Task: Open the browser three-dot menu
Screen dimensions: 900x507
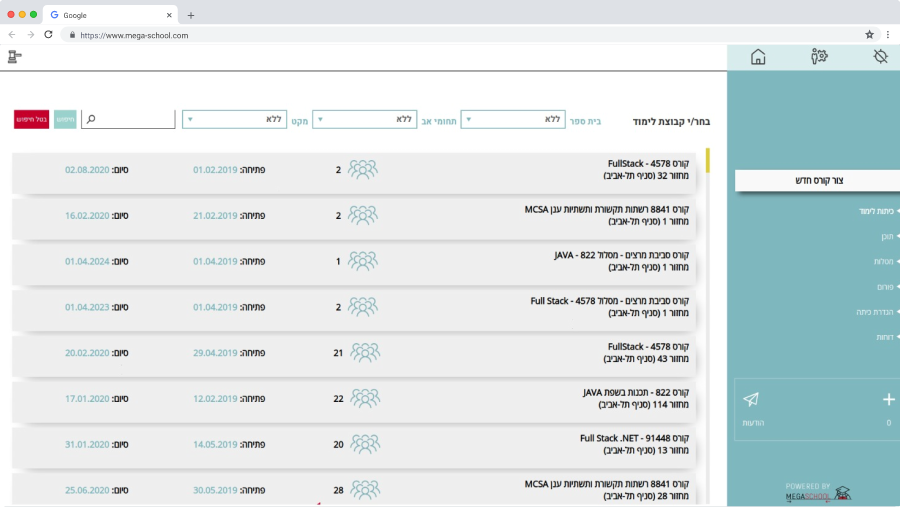Action: tap(888, 35)
